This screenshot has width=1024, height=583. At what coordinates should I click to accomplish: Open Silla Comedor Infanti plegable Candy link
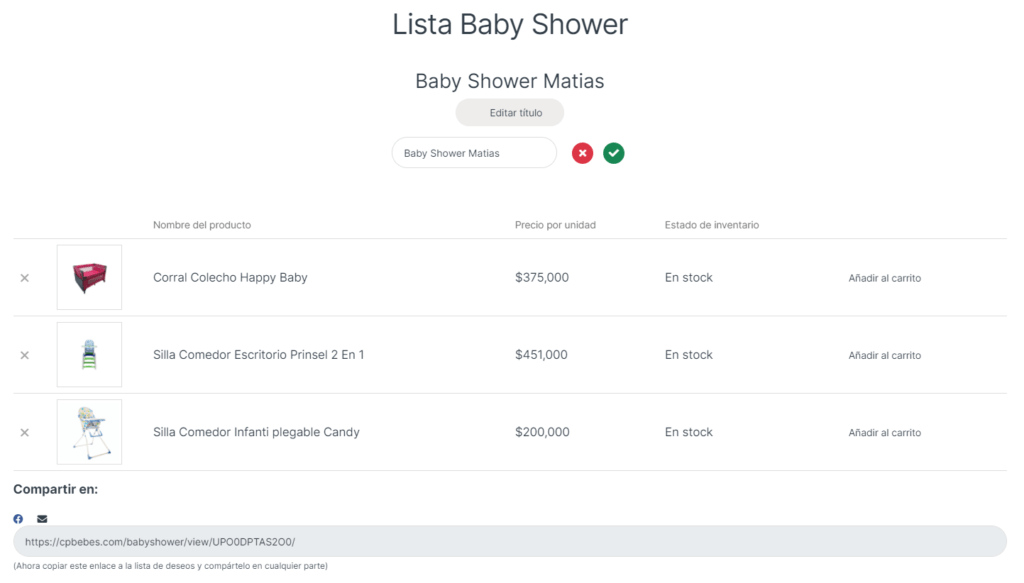(x=256, y=432)
